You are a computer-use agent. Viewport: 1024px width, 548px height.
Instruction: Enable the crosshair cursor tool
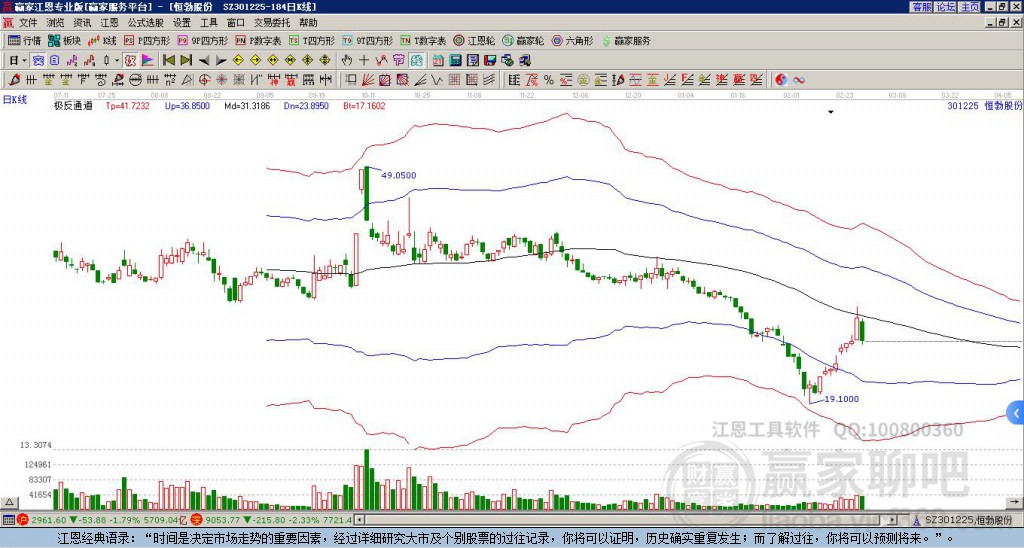pyautogui.click(x=364, y=61)
